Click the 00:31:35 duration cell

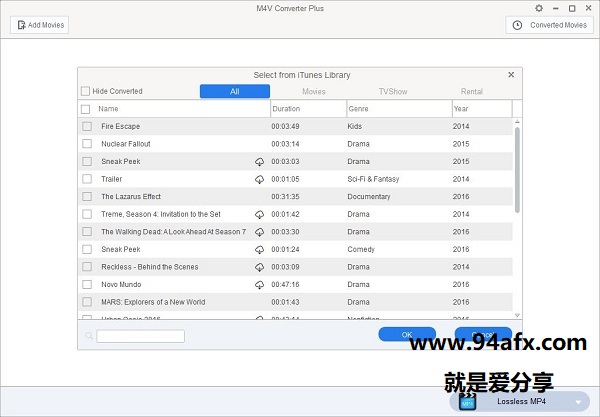285,197
